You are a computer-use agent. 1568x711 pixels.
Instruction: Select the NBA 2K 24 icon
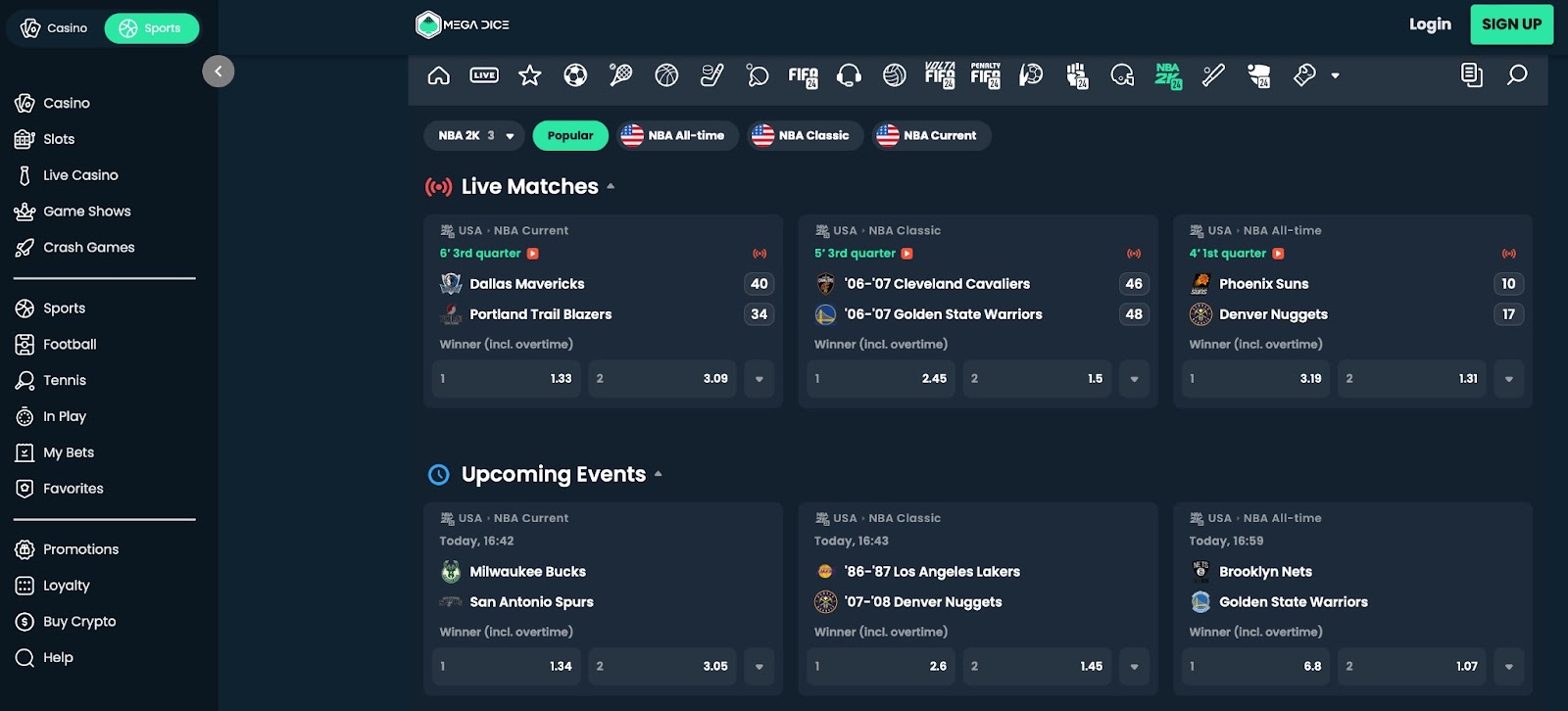tap(1168, 75)
